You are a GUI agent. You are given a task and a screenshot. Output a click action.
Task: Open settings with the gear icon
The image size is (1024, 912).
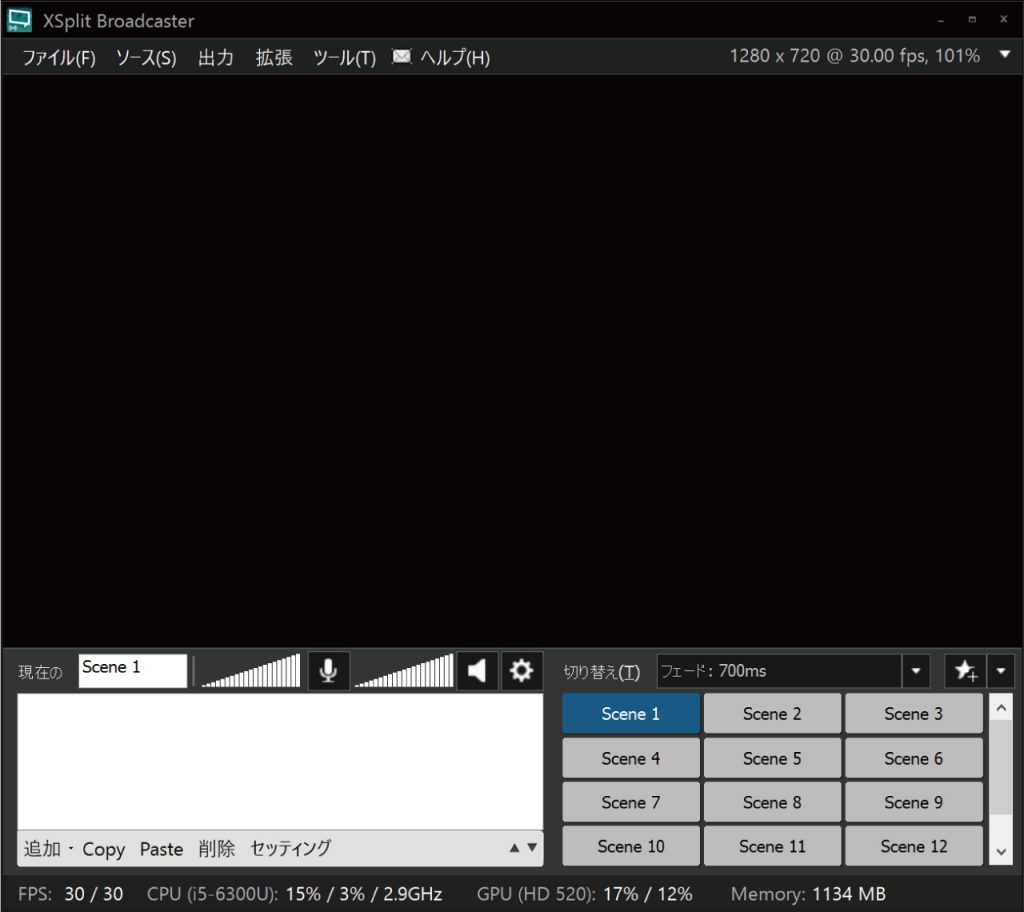pyautogui.click(x=521, y=671)
